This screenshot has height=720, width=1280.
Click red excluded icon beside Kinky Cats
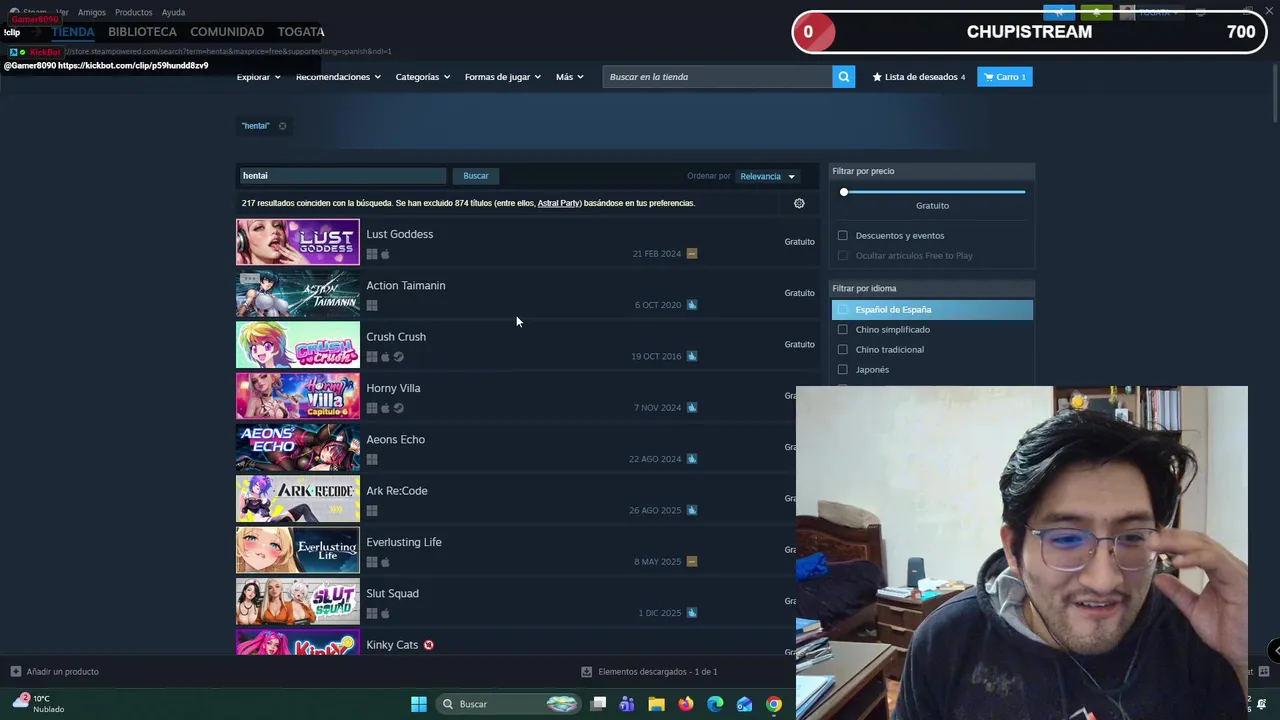[x=428, y=645]
